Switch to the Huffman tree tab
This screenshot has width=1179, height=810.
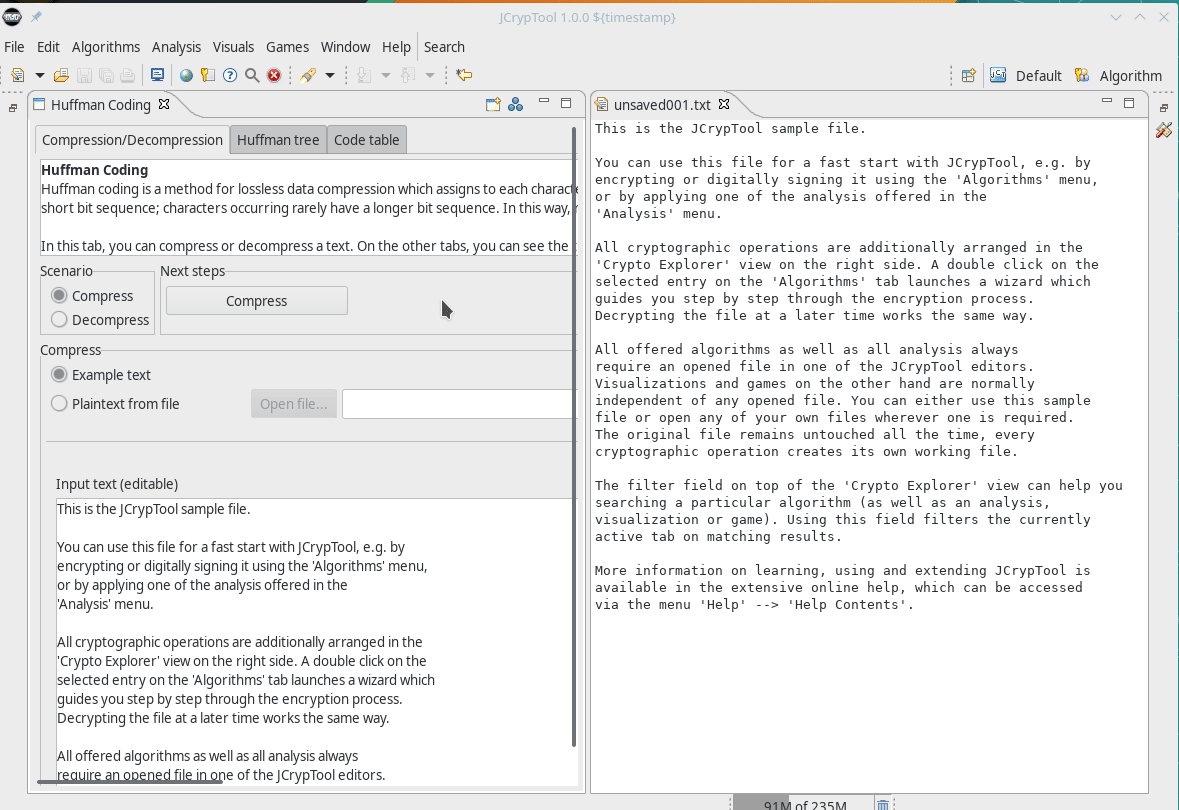(x=278, y=139)
